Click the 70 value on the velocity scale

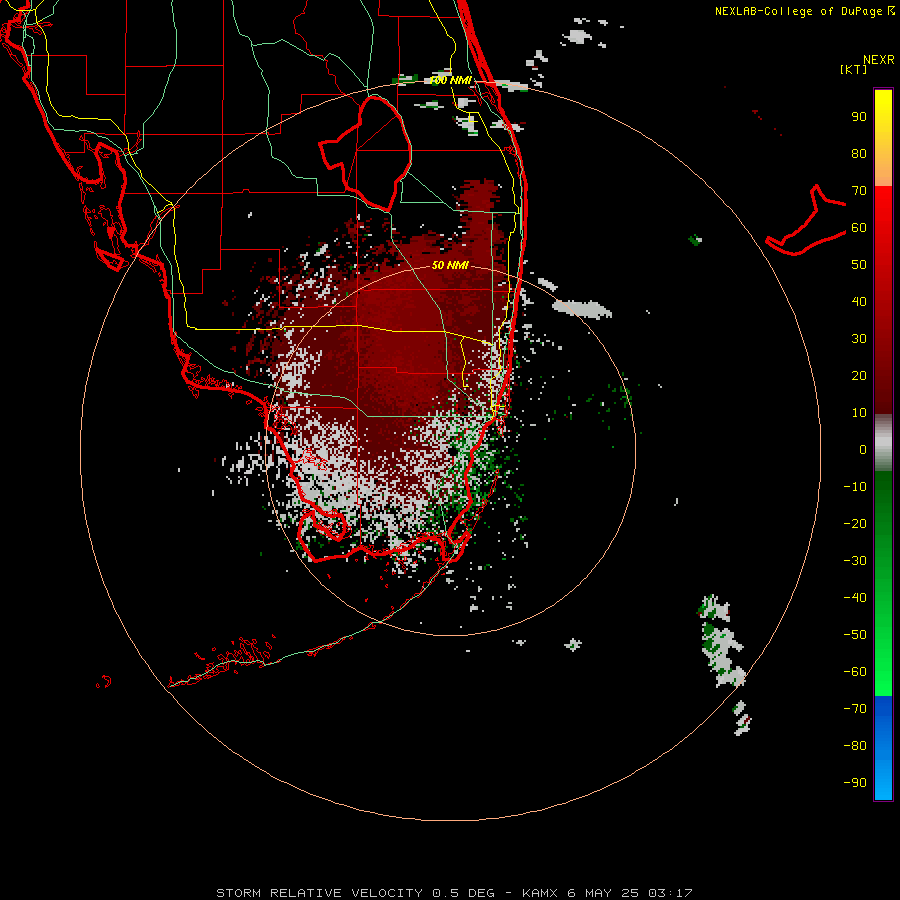pyautogui.click(x=859, y=191)
